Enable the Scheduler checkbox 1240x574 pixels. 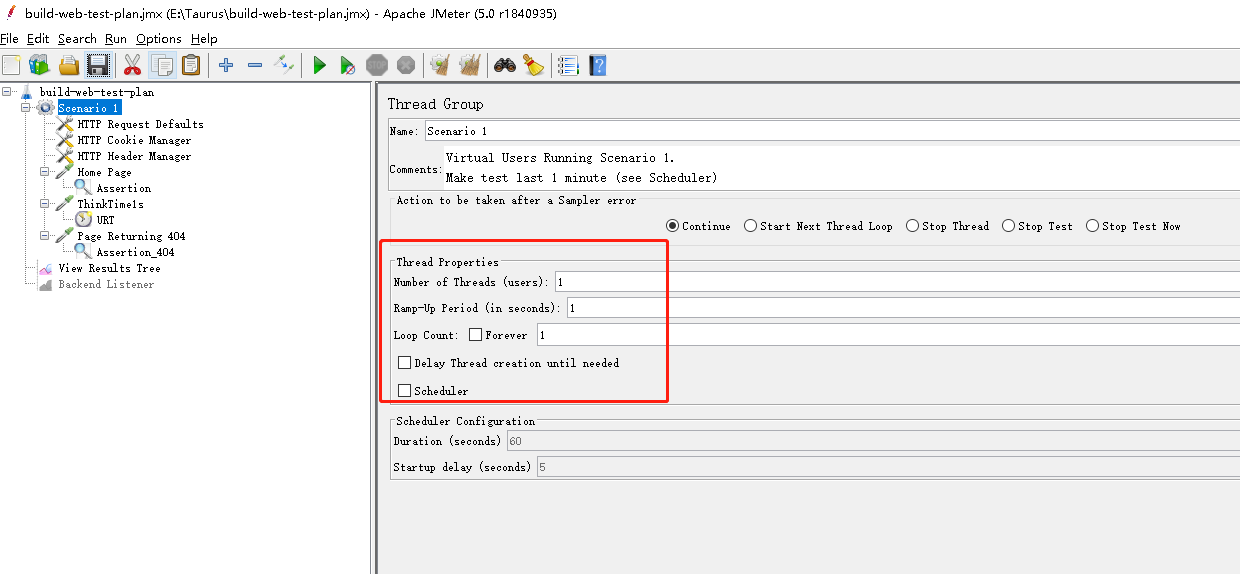404,391
